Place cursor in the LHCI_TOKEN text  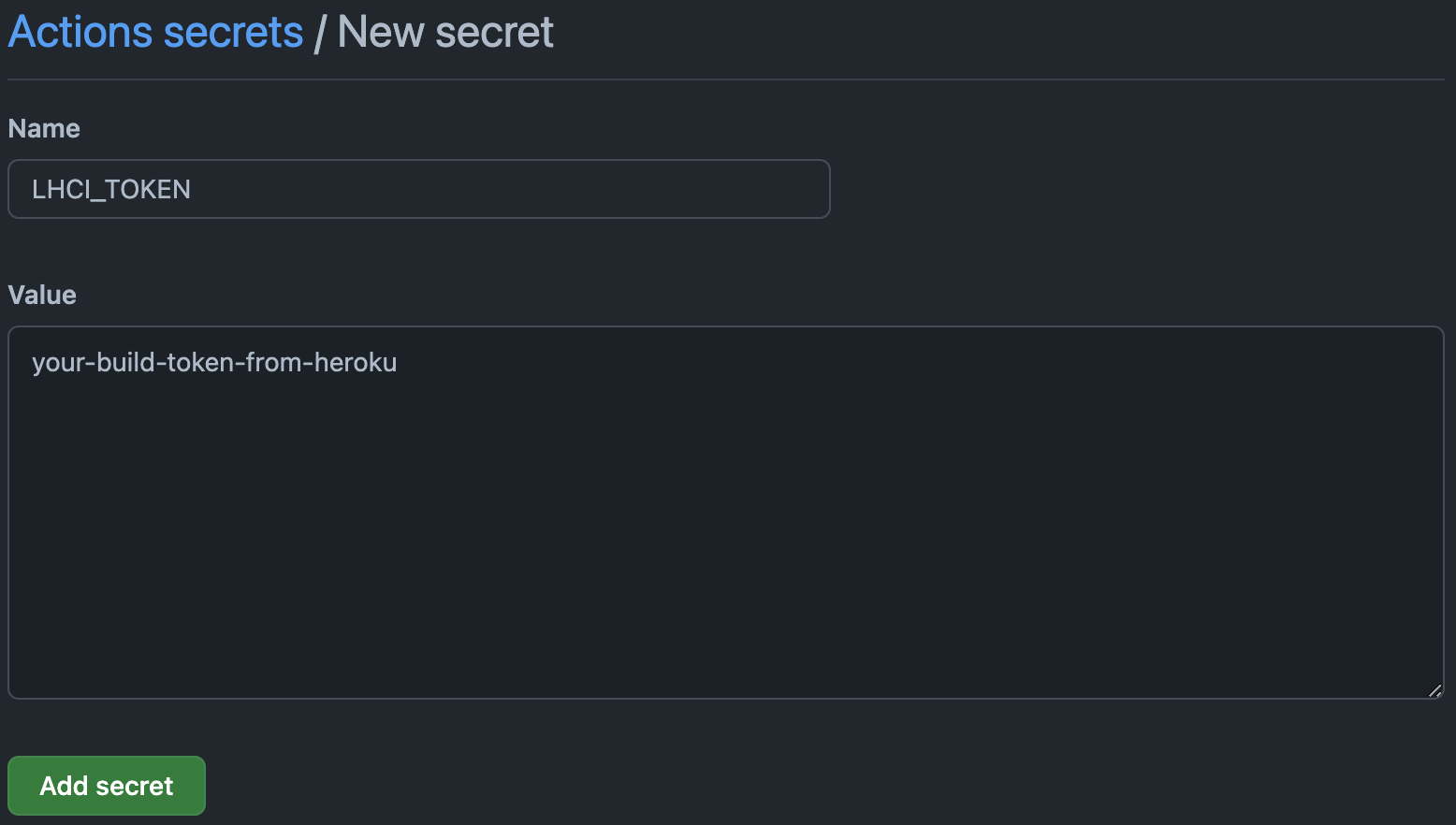click(x=110, y=189)
